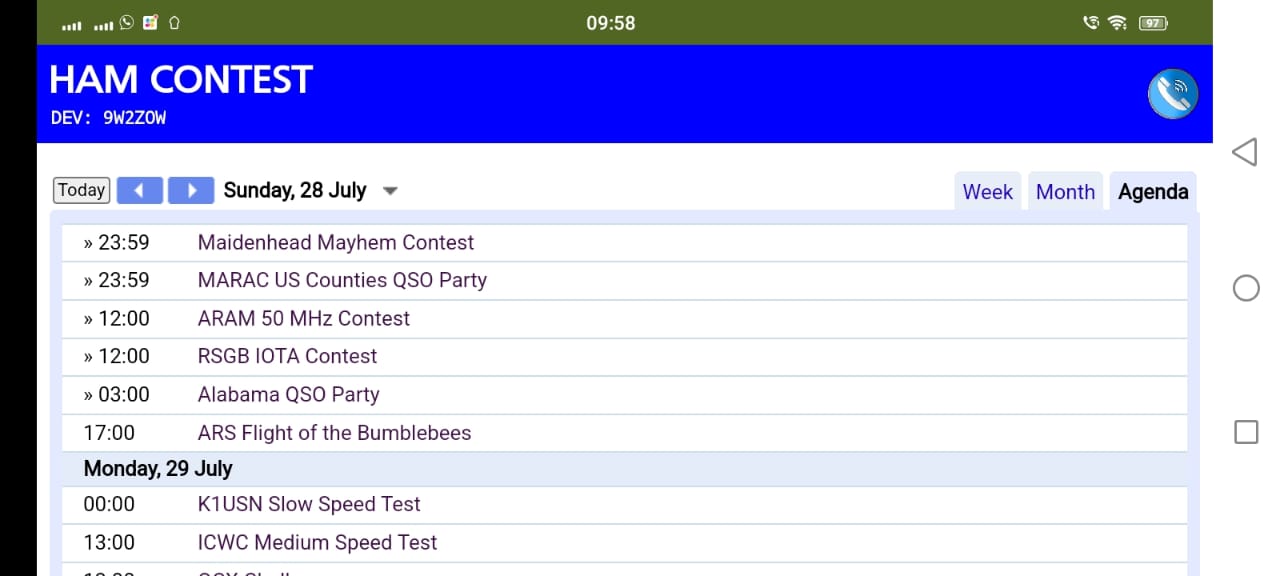Tap the WhatsApp notification icon
The height and width of the screenshot is (576, 1280).
tap(126, 22)
